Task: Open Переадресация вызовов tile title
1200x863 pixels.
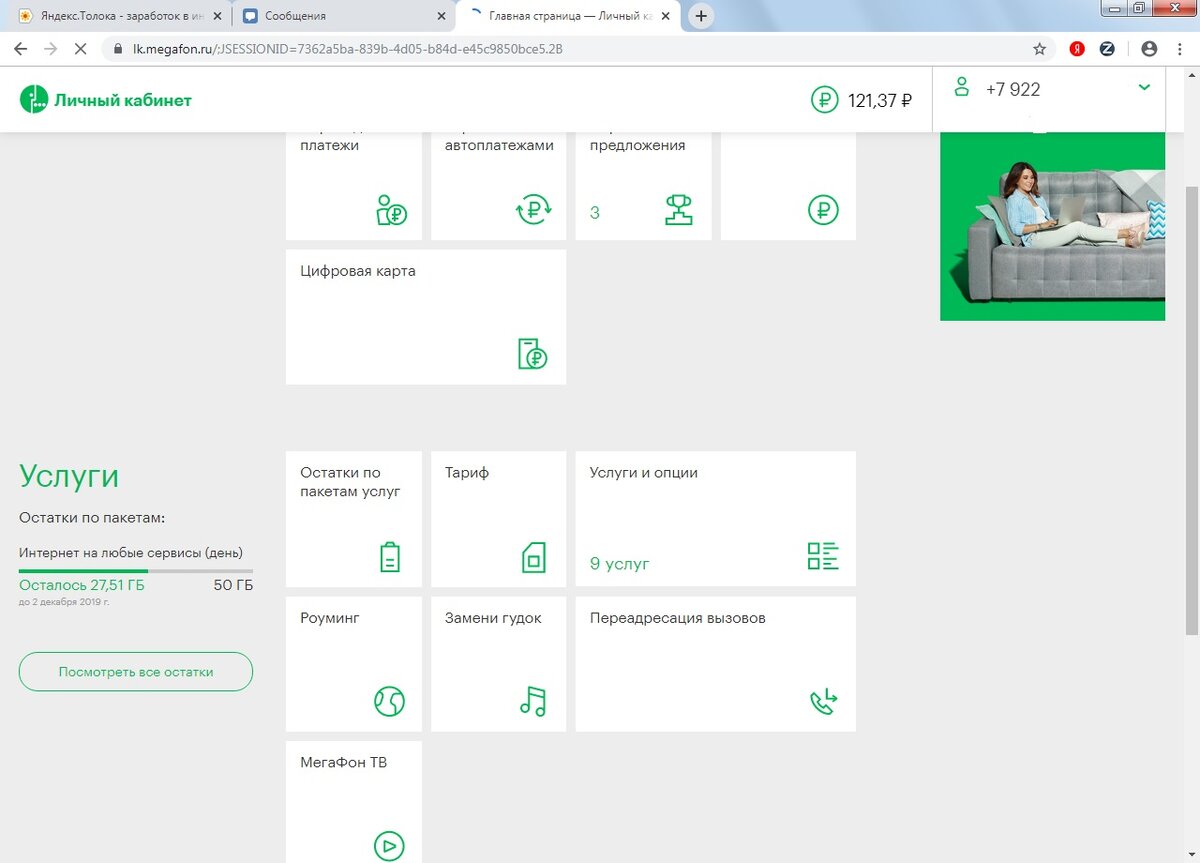Action: [678, 618]
